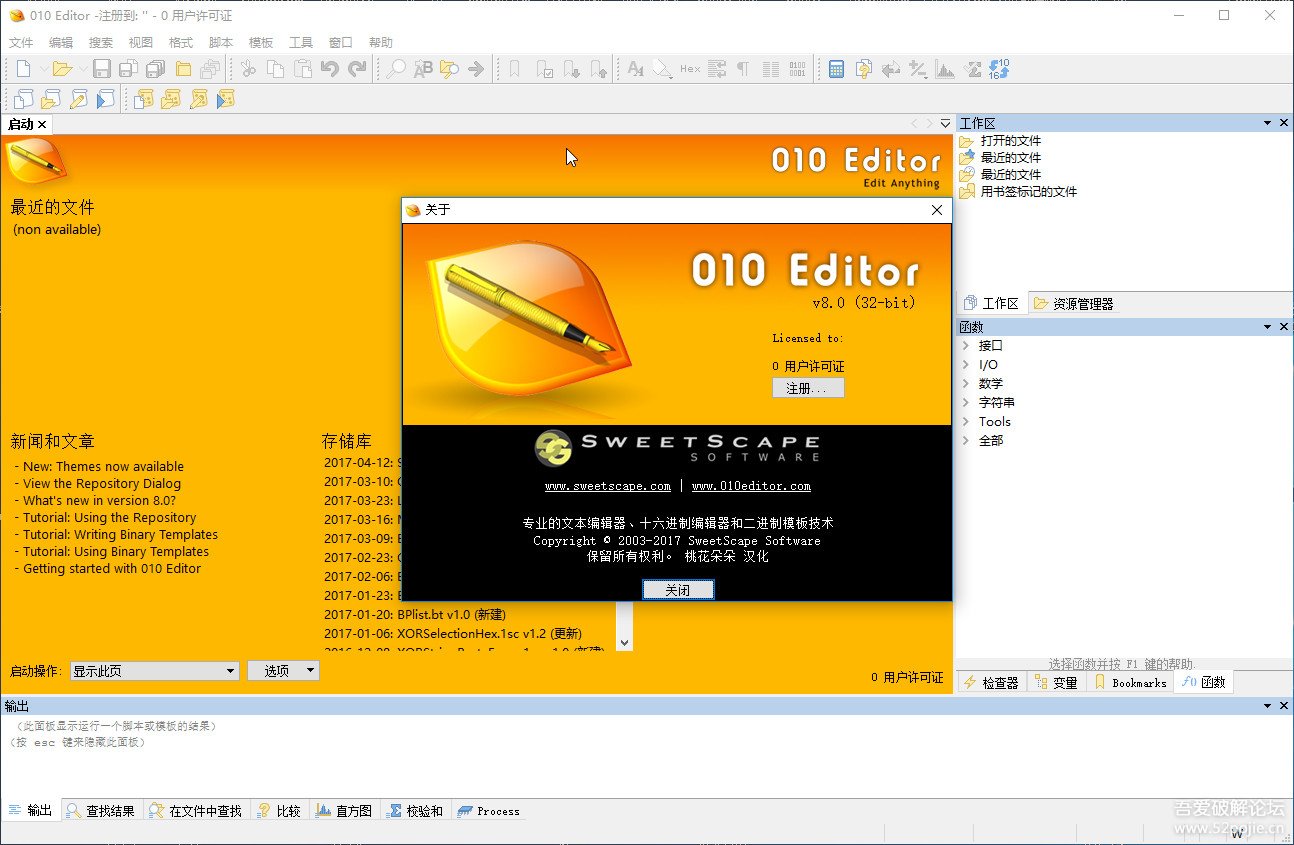Switch to the Bookmarks tab
This screenshot has height=845, width=1294.
click(1129, 683)
